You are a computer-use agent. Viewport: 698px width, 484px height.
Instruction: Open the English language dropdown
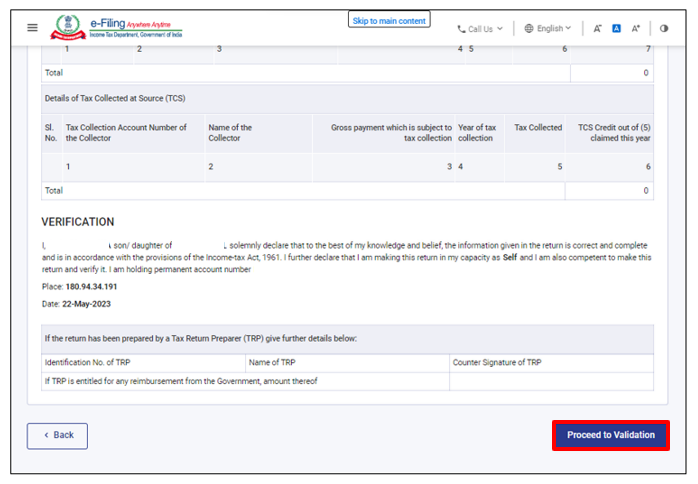tap(549, 29)
